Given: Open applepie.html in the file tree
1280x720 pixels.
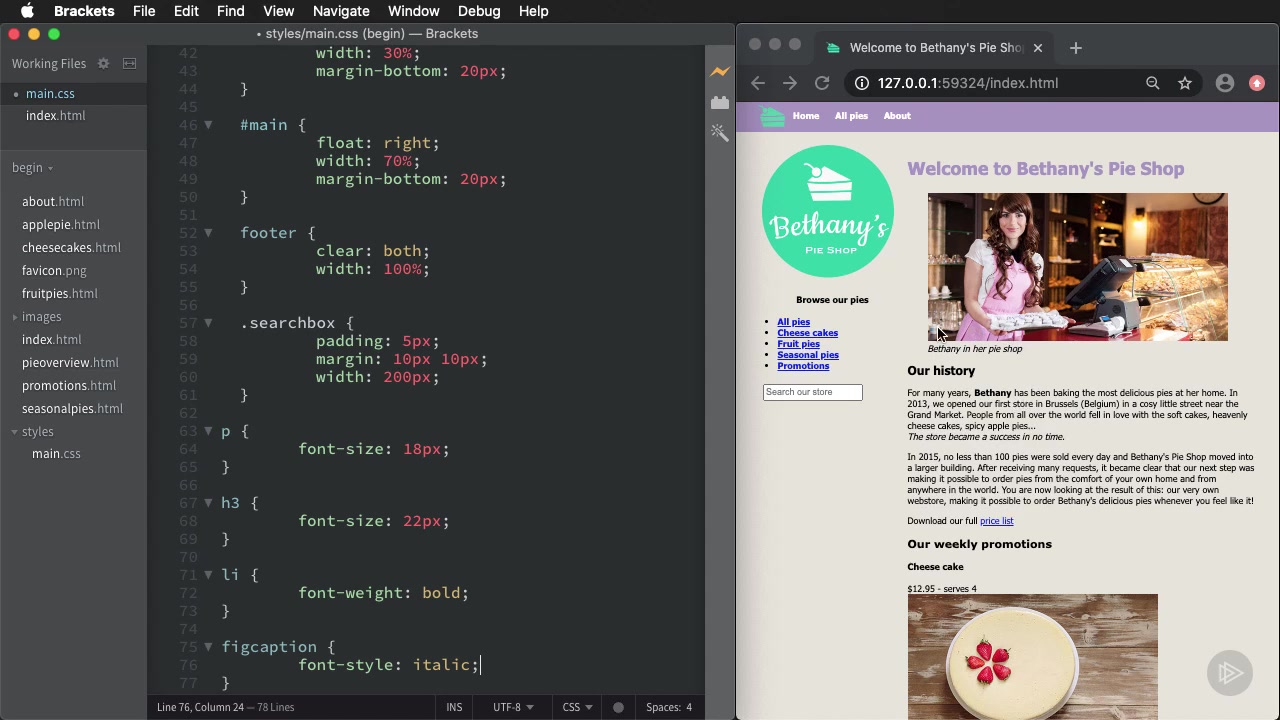Looking at the screenshot, I should [60, 225].
